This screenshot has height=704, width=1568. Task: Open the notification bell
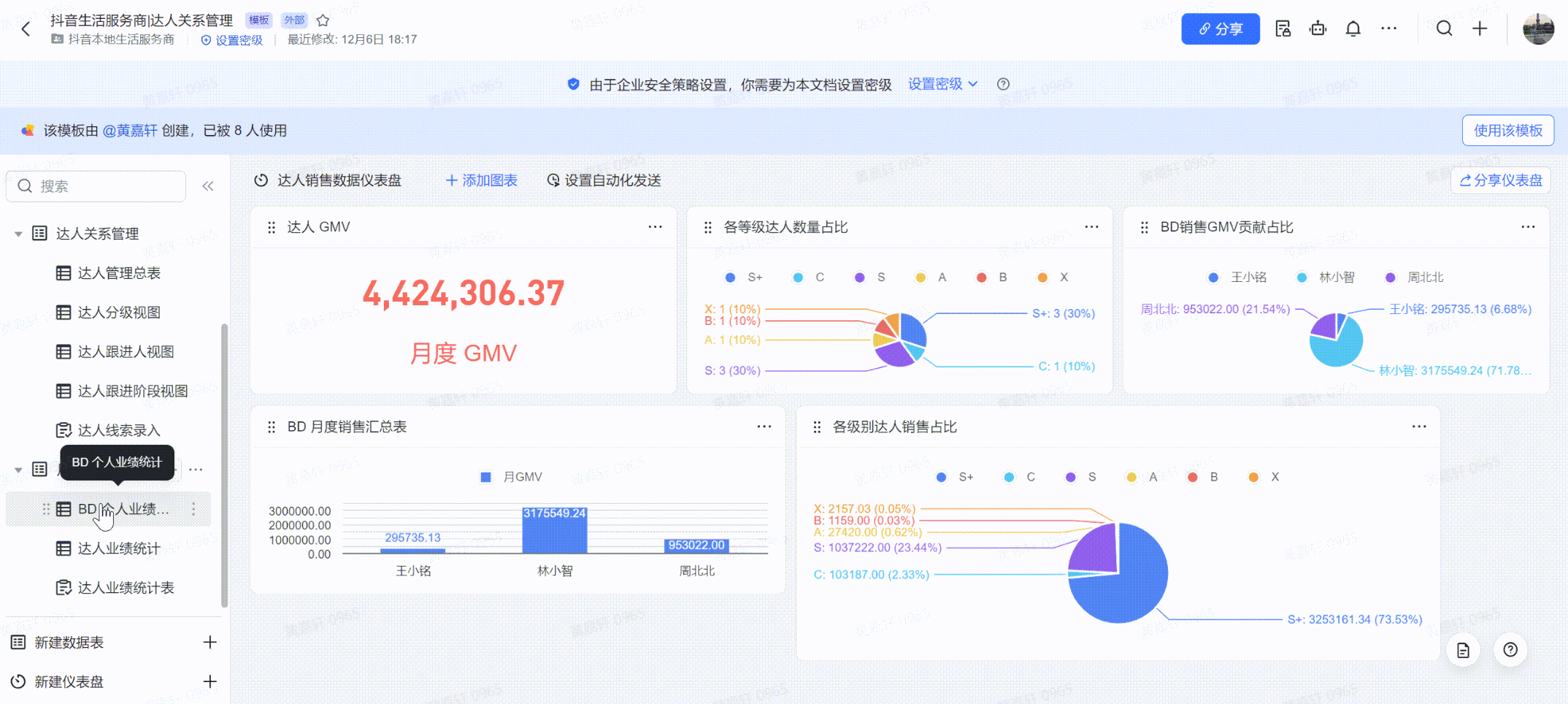1353,29
